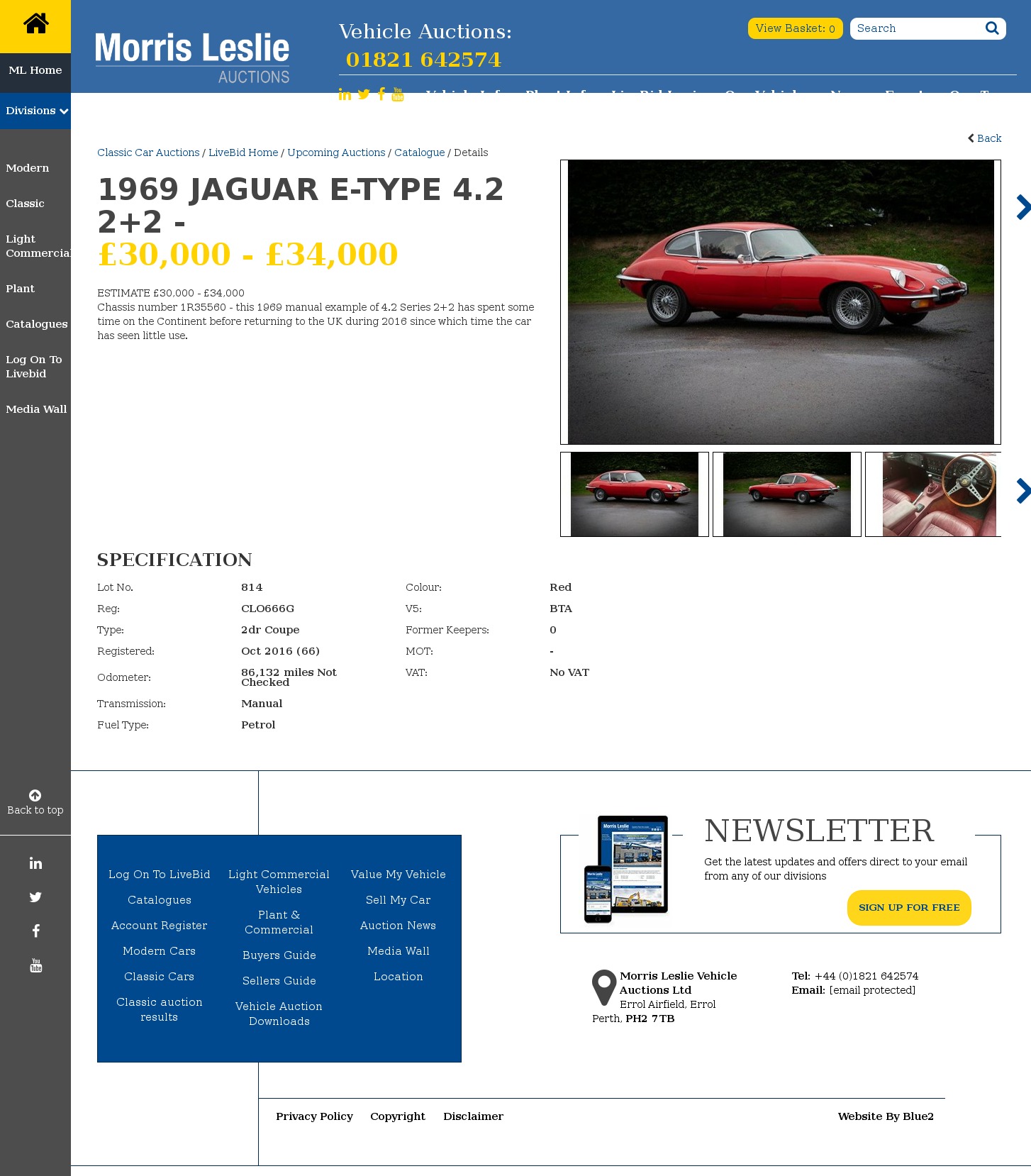
Task: Open Light Commercial sidebar item
Action: (38, 246)
